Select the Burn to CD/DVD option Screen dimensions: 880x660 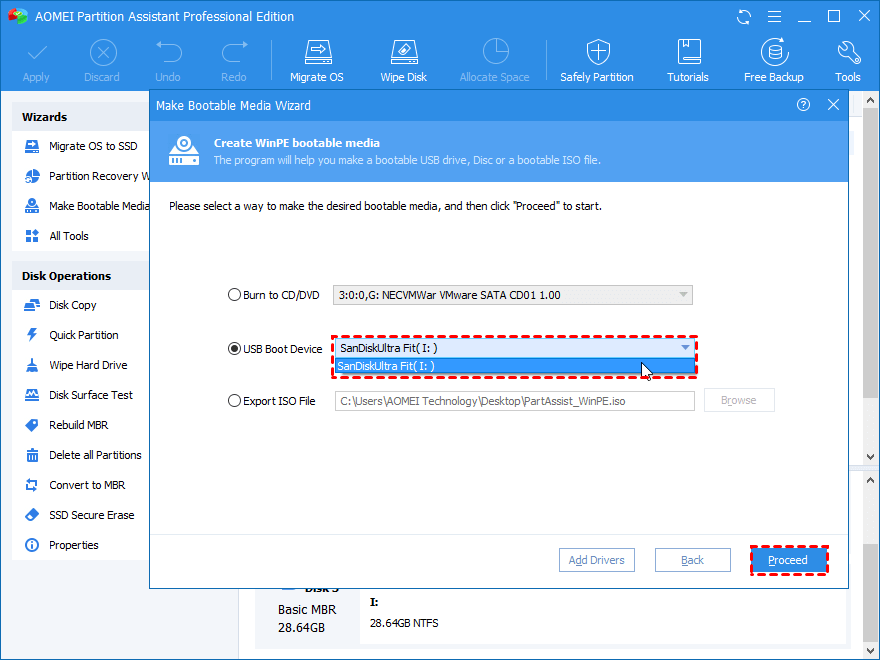coord(235,295)
